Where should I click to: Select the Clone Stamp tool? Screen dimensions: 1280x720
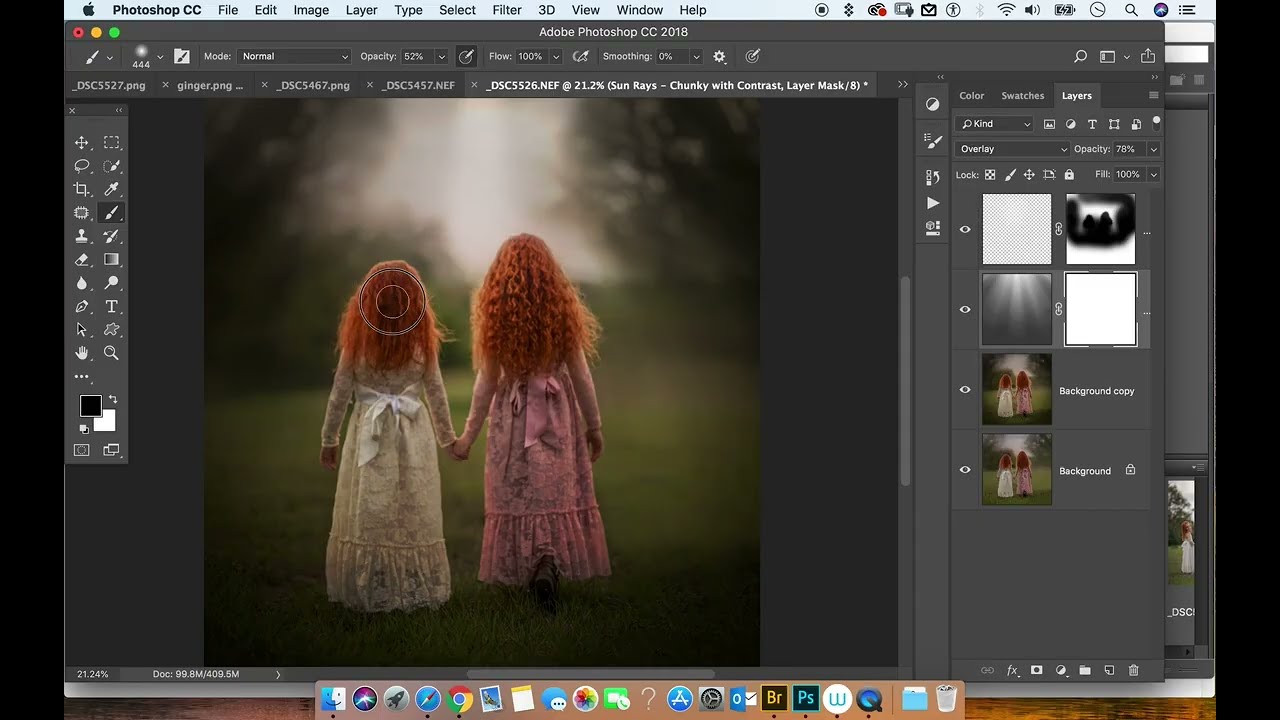[x=82, y=236]
